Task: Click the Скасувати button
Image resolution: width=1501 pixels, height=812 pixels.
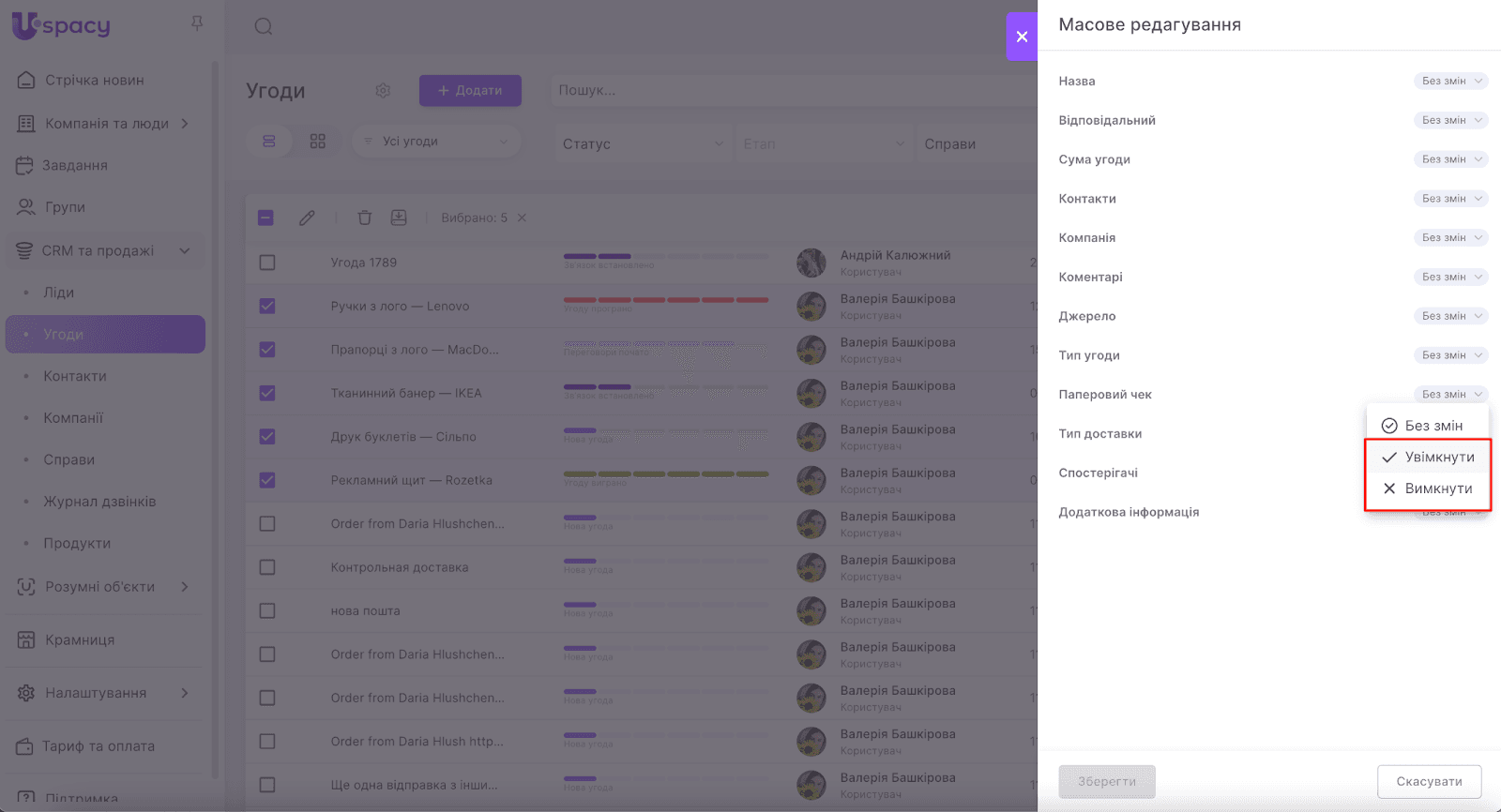Action: pyautogui.click(x=1429, y=781)
